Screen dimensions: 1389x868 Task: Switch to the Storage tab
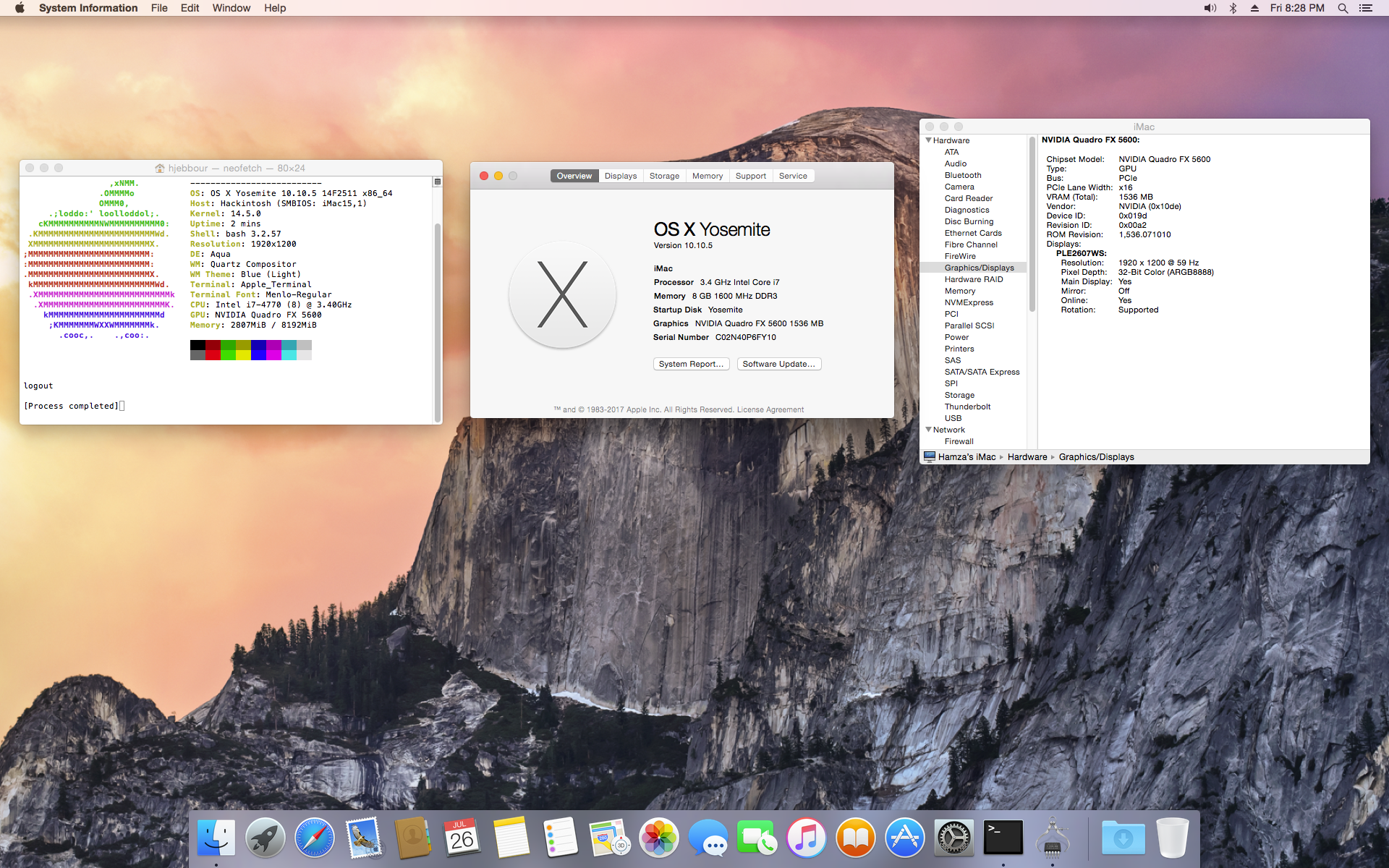[x=664, y=176]
